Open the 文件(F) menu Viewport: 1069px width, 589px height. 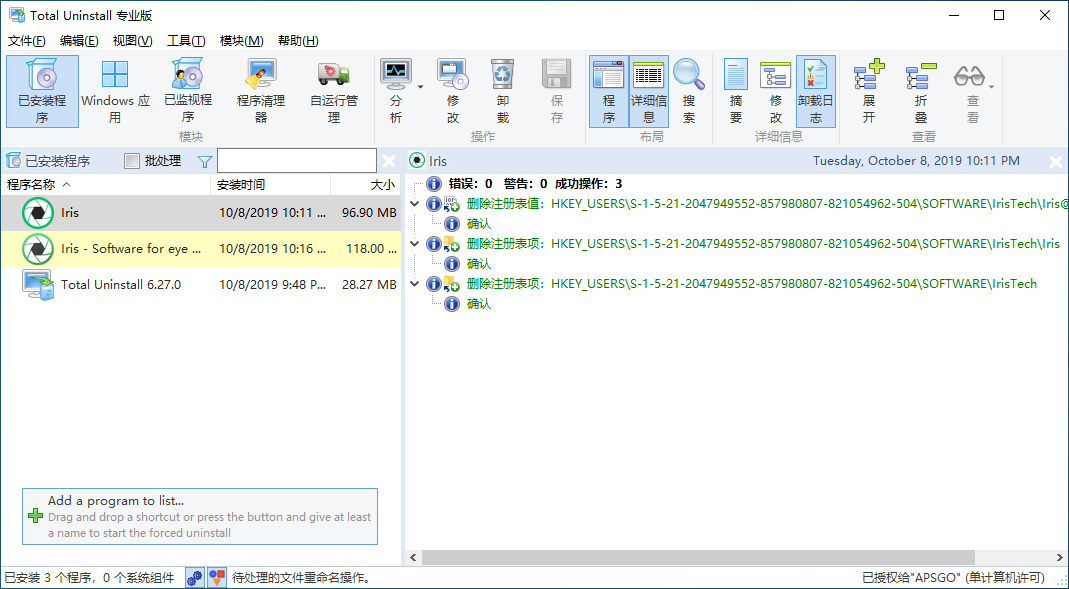tap(27, 41)
